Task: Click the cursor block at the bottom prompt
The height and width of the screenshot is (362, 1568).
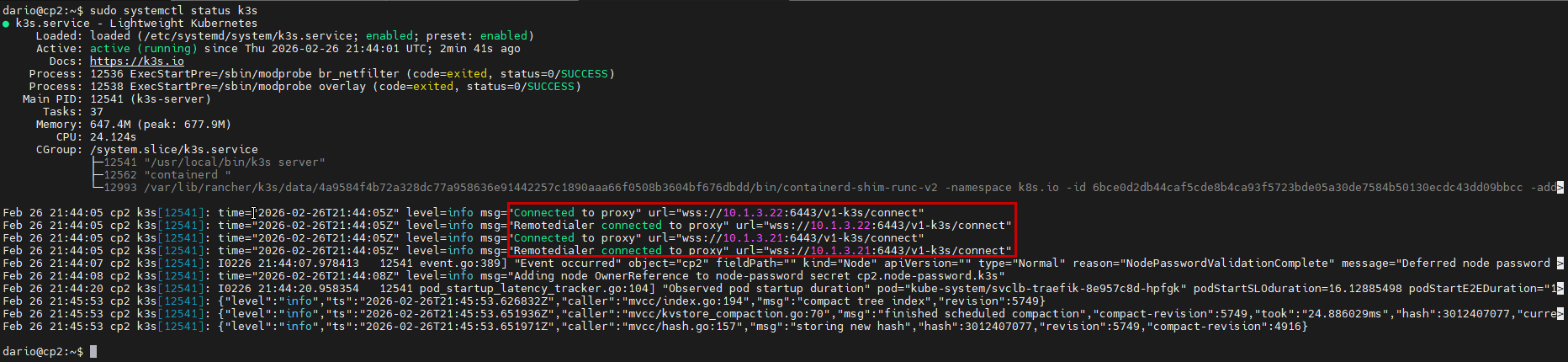Action: (93, 352)
